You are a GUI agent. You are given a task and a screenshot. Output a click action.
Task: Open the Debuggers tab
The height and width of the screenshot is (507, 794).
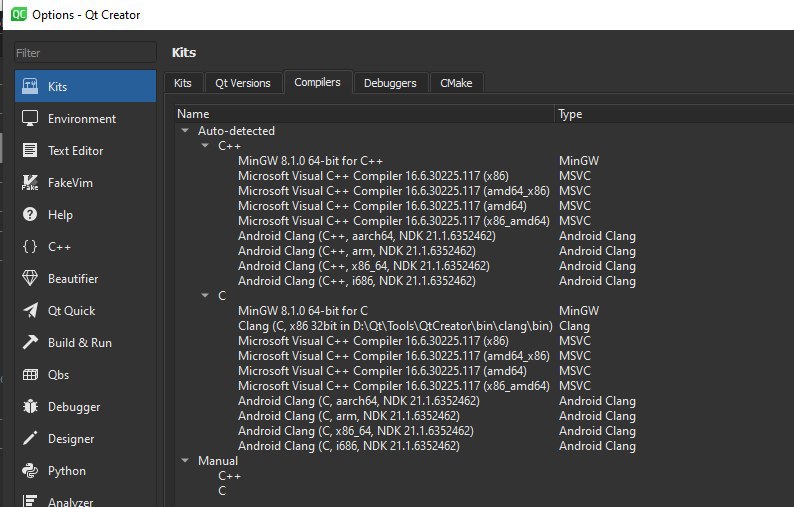click(390, 83)
